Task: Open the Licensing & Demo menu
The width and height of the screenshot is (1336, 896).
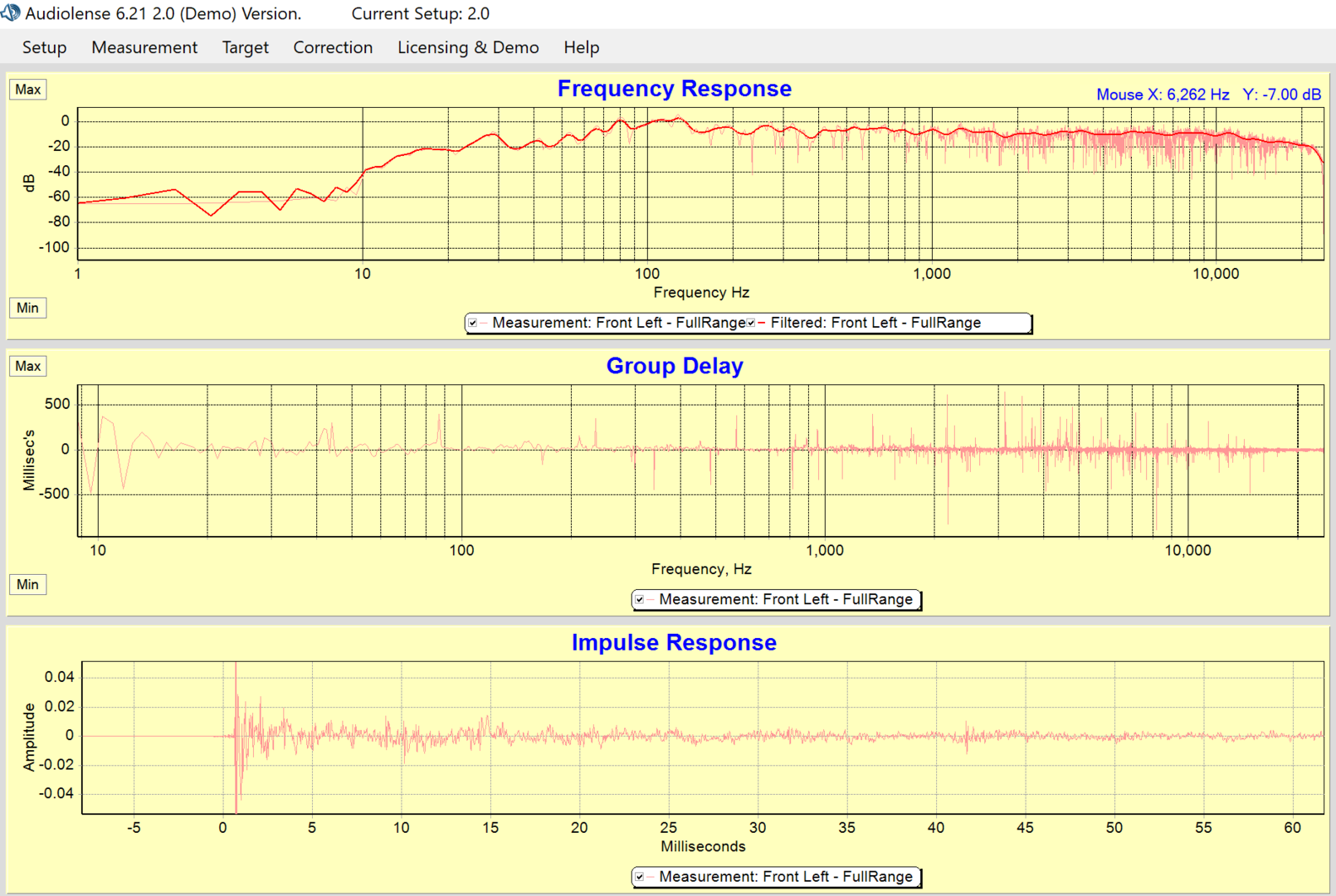Action: point(468,47)
